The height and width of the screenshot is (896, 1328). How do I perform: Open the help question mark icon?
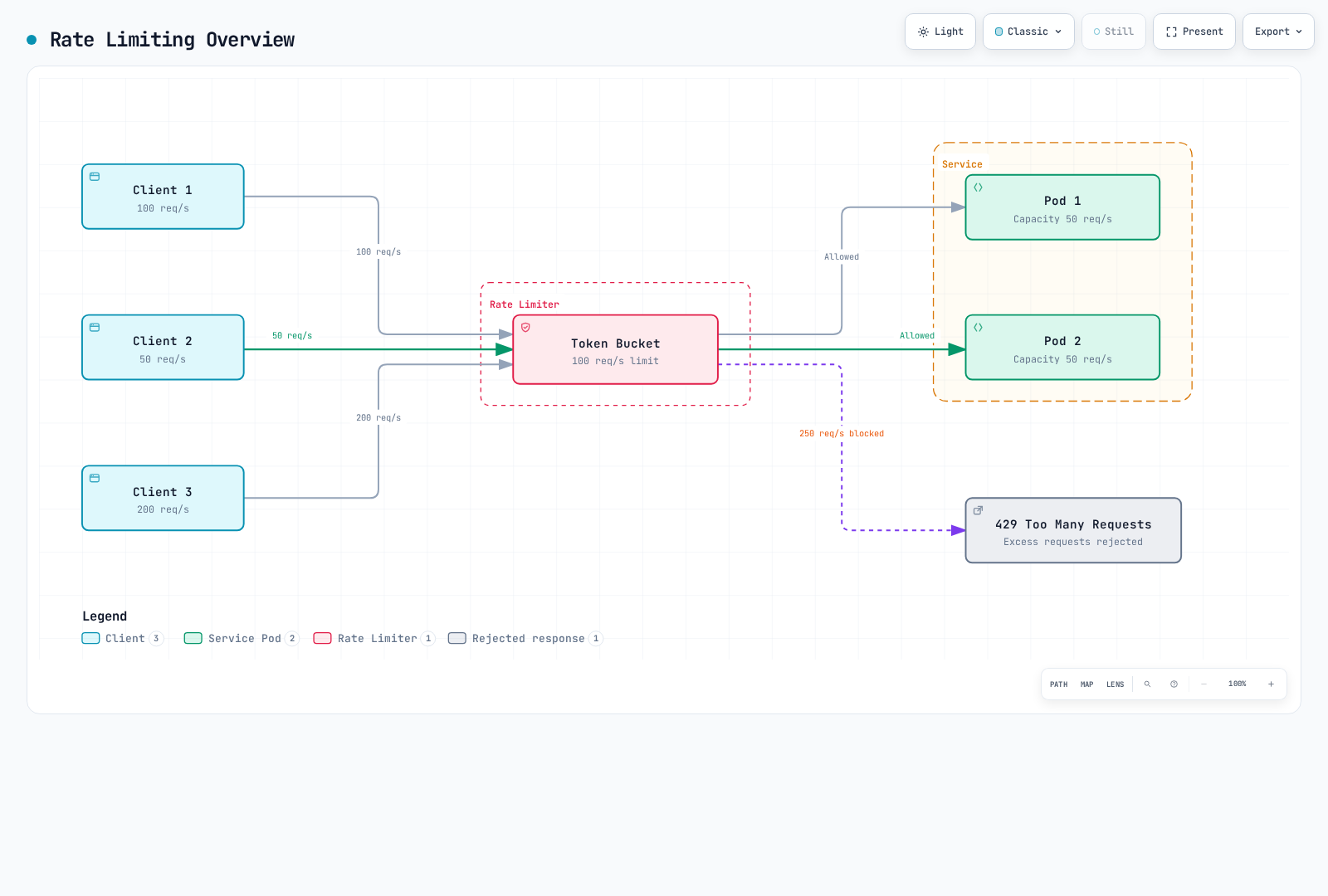tap(1174, 684)
